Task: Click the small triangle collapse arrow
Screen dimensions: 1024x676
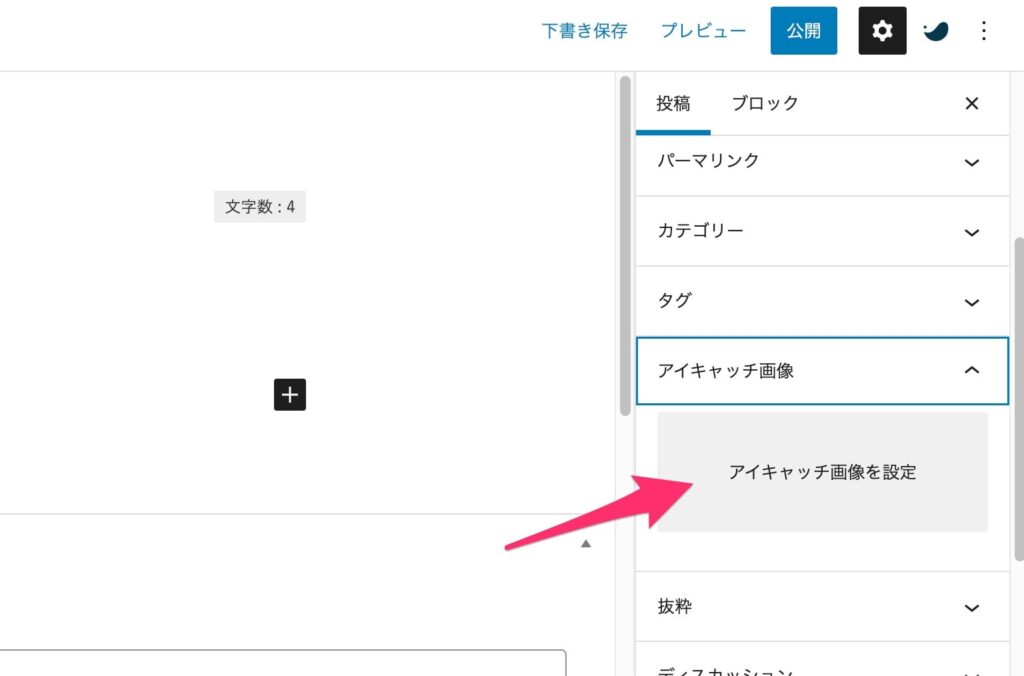Action: coord(586,543)
